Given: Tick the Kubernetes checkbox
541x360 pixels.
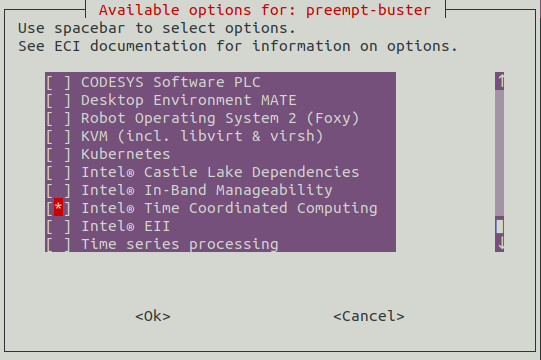Looking at the screenshot, I should point(58,154).
